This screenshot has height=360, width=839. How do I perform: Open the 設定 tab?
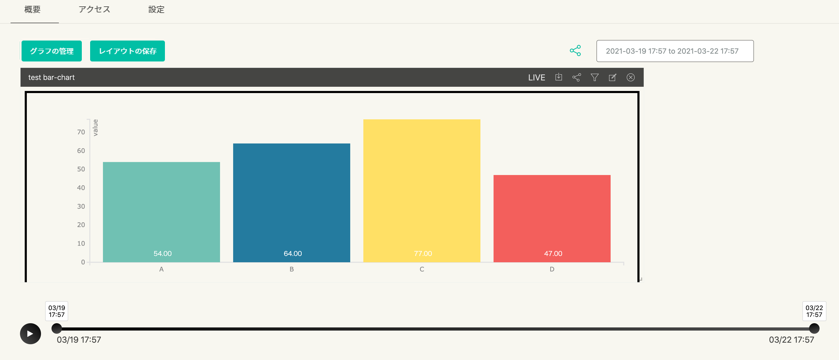(x=156, y=10)
